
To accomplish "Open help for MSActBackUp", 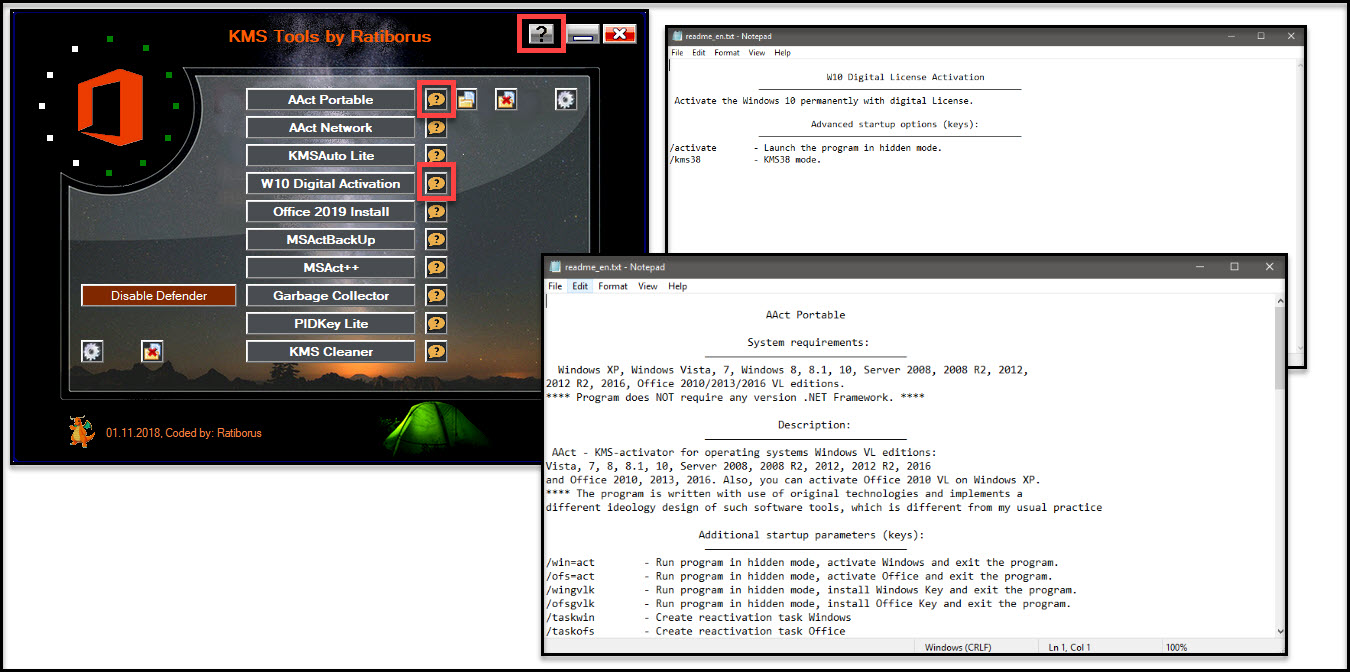I will [x=436, y=239].
